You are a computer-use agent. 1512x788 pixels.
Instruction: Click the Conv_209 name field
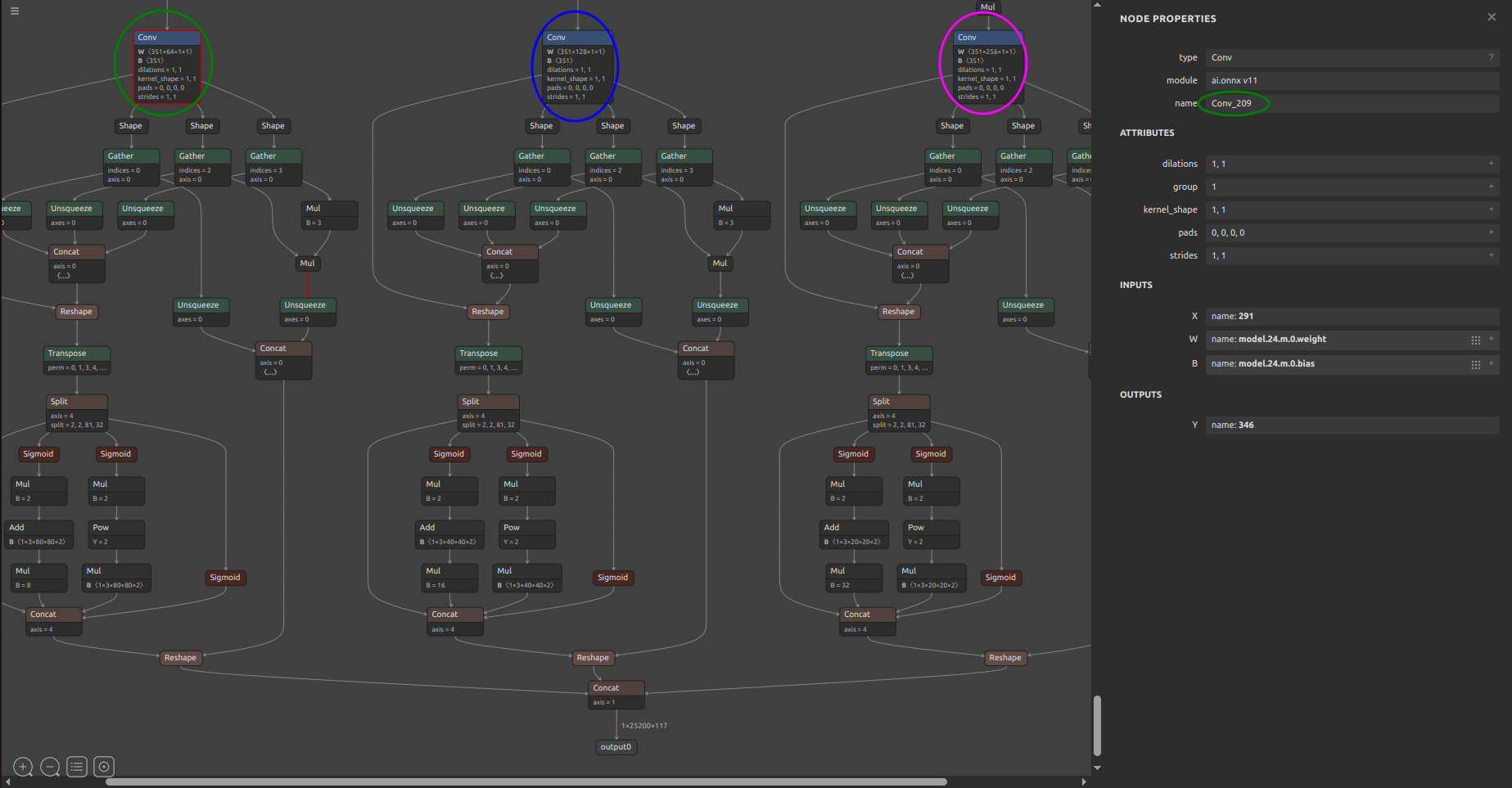[x=1351, y=103]
